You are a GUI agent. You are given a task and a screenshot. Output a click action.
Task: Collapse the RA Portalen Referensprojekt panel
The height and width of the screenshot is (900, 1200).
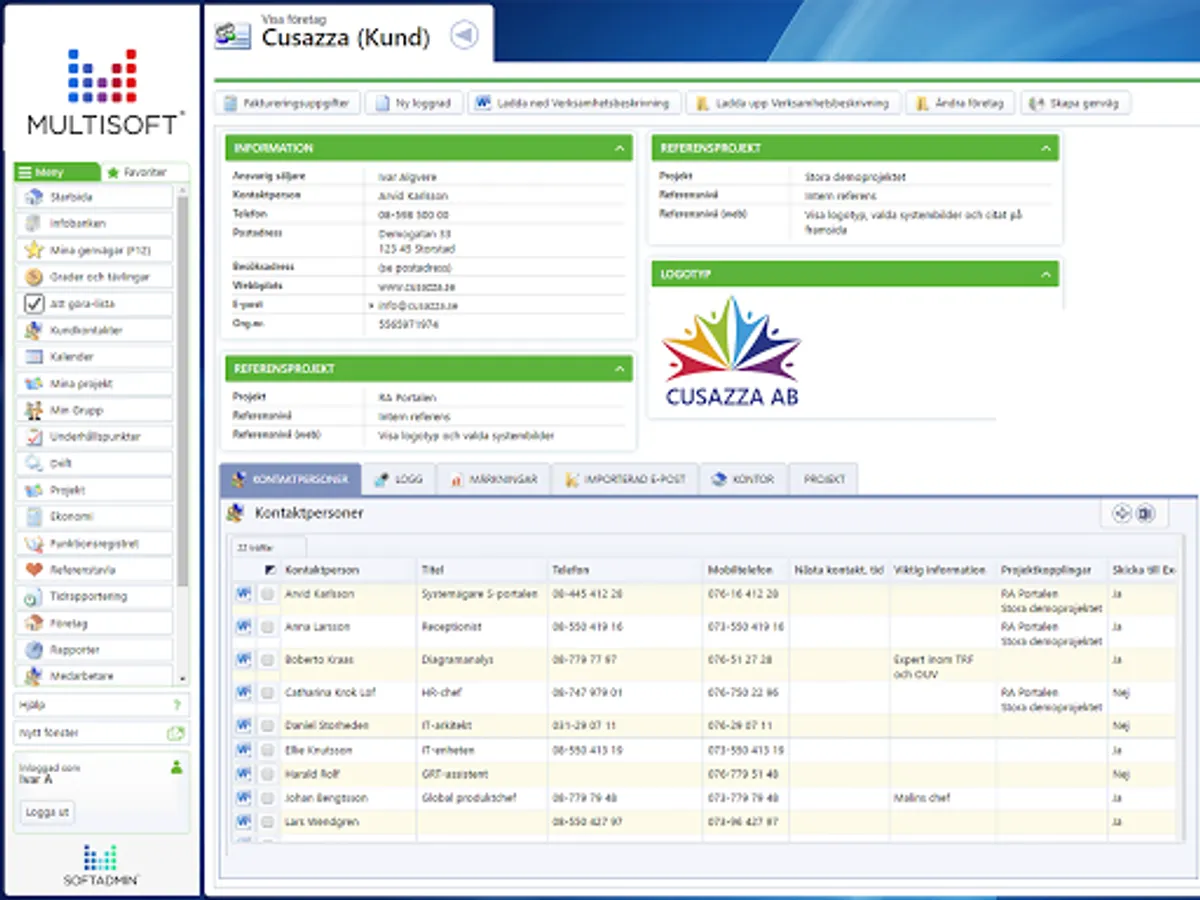(x=618, y=369)
